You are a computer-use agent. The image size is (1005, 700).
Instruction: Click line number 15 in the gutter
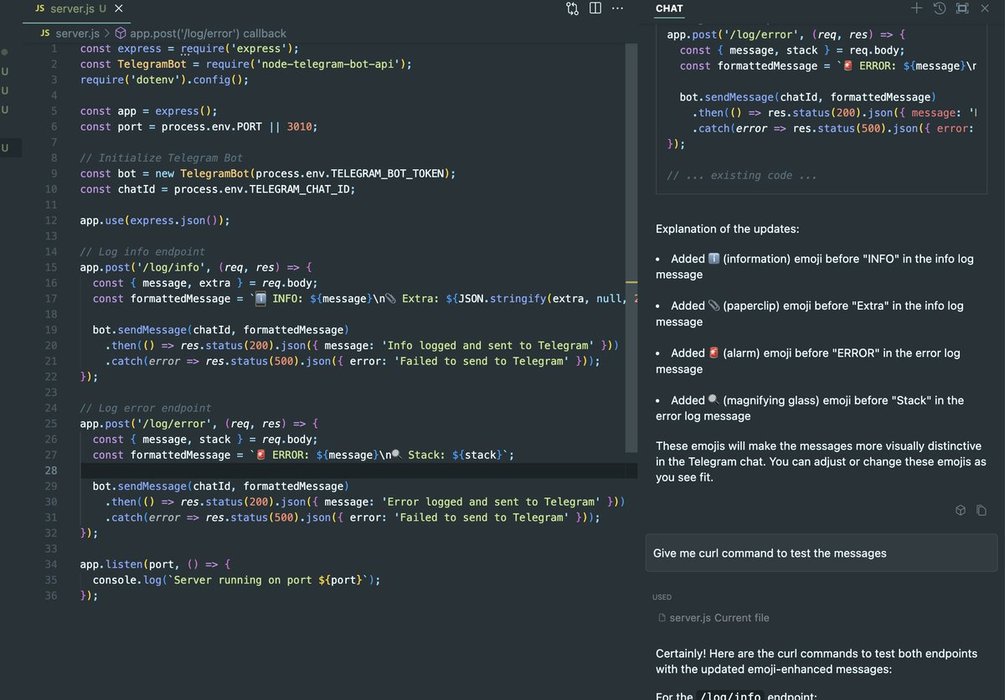pos(52,267)
